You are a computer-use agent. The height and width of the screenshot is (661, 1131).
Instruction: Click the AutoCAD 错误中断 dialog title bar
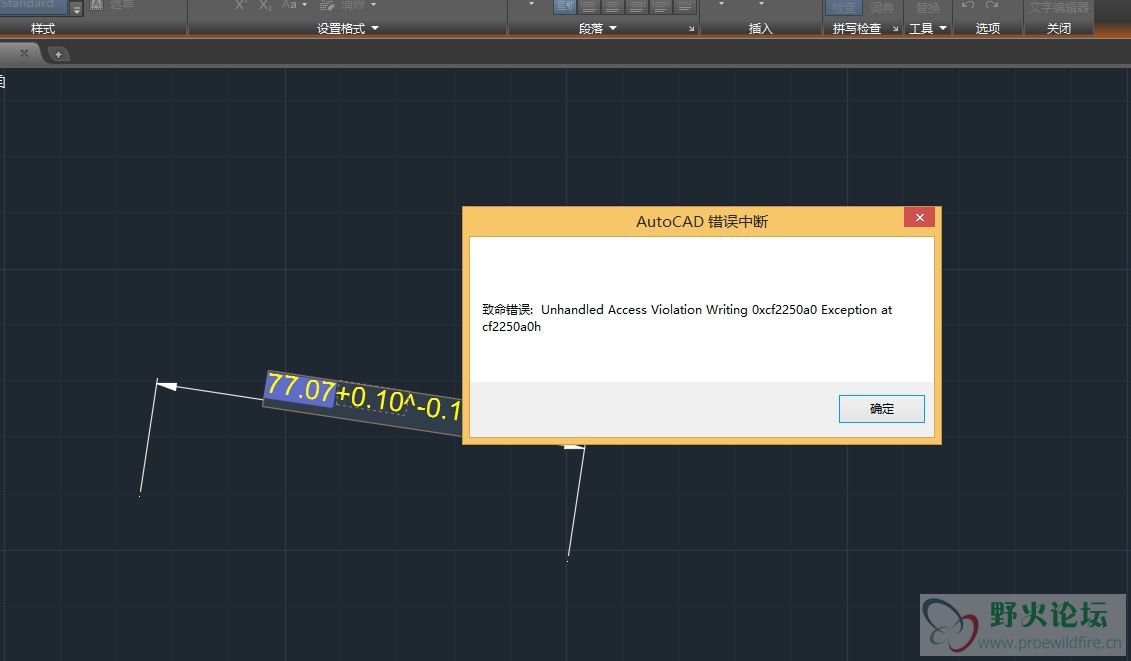coord(701,221)
